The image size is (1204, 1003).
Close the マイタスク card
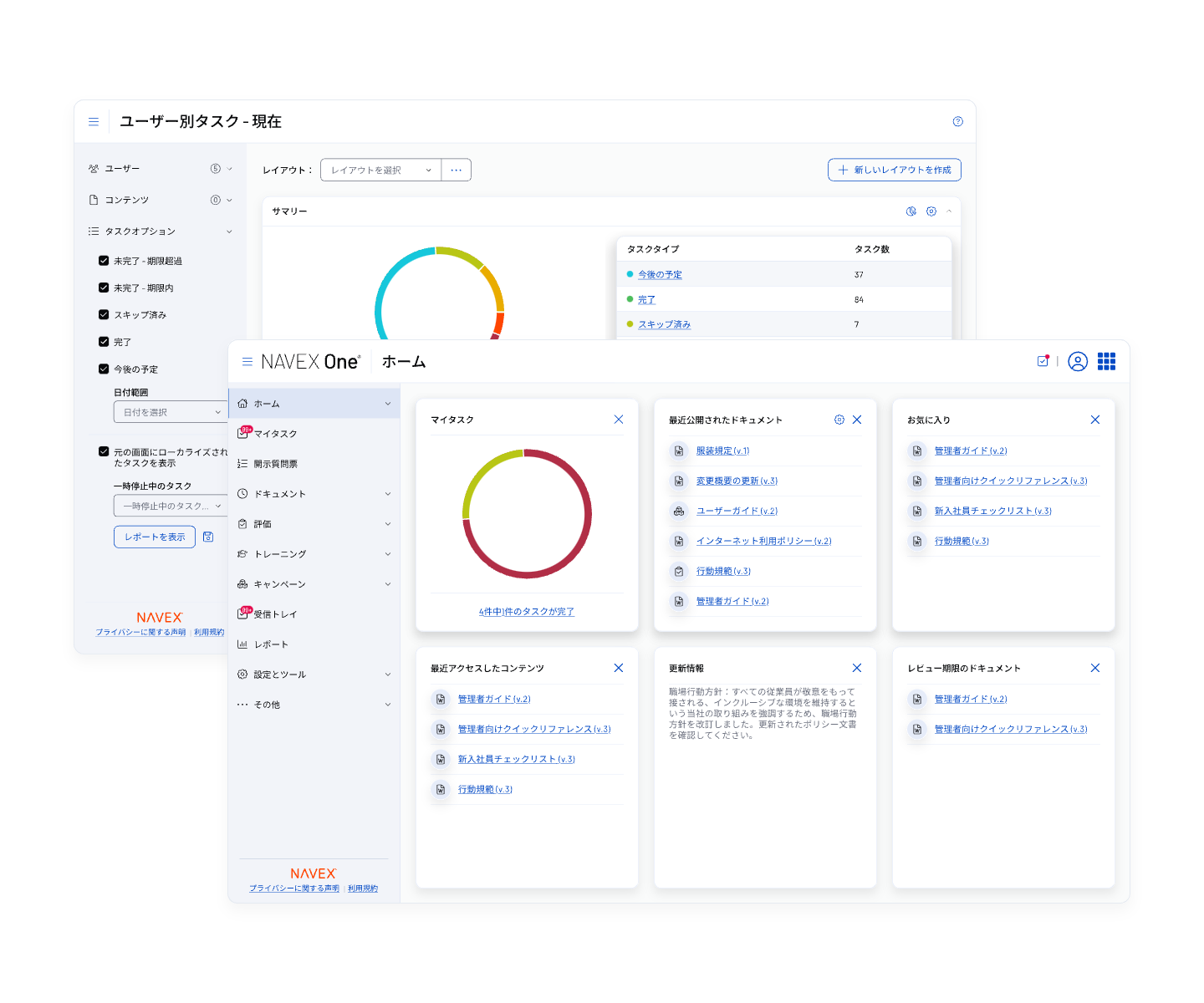[619, 420]
